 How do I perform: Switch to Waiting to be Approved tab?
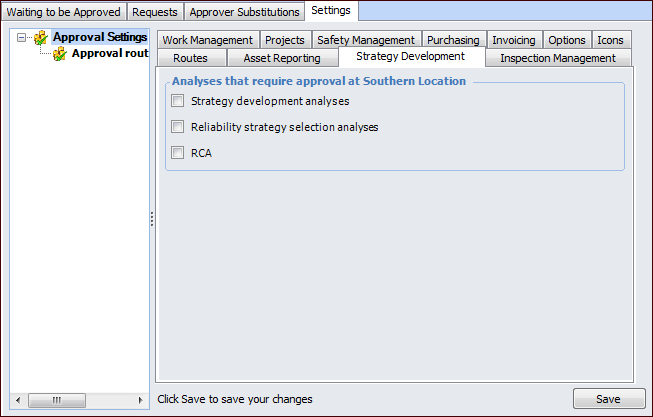(x=64, y=12)
